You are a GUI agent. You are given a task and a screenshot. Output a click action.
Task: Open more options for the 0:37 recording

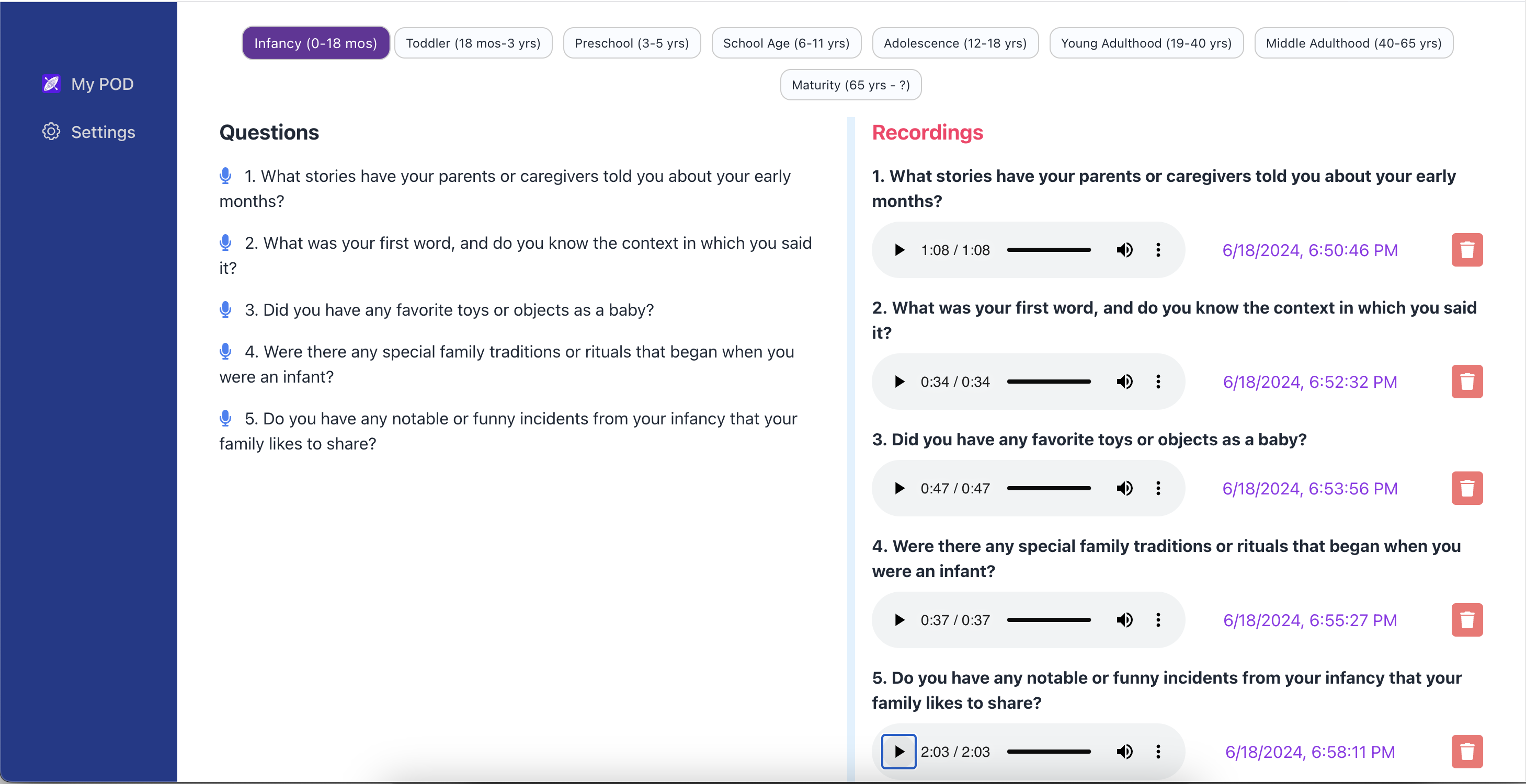[x=1158, y=619]
